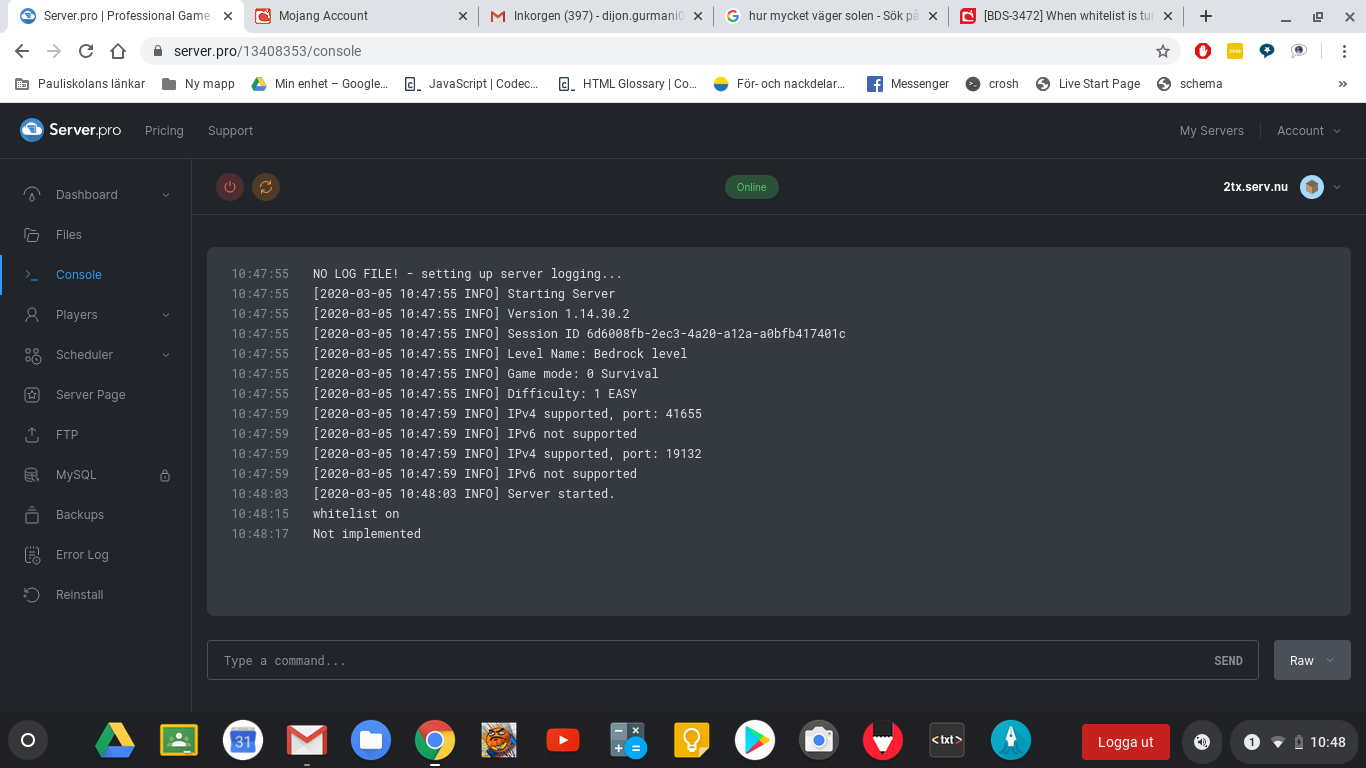1366x768 pixels.
Task: Open the Account dropdown menu
Action: point(1307,131)
